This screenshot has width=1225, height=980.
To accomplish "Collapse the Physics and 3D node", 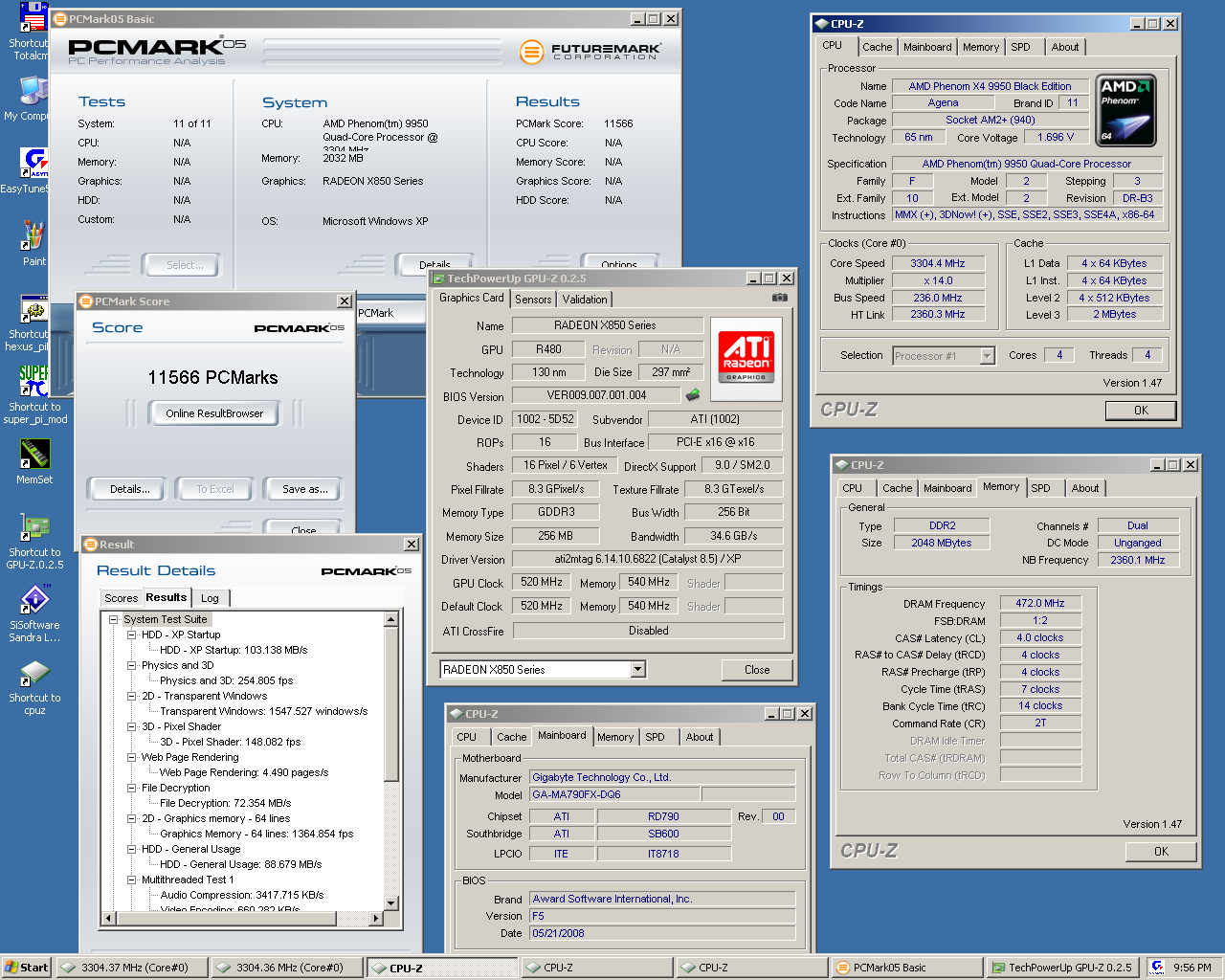I will [x=132, y=665].
